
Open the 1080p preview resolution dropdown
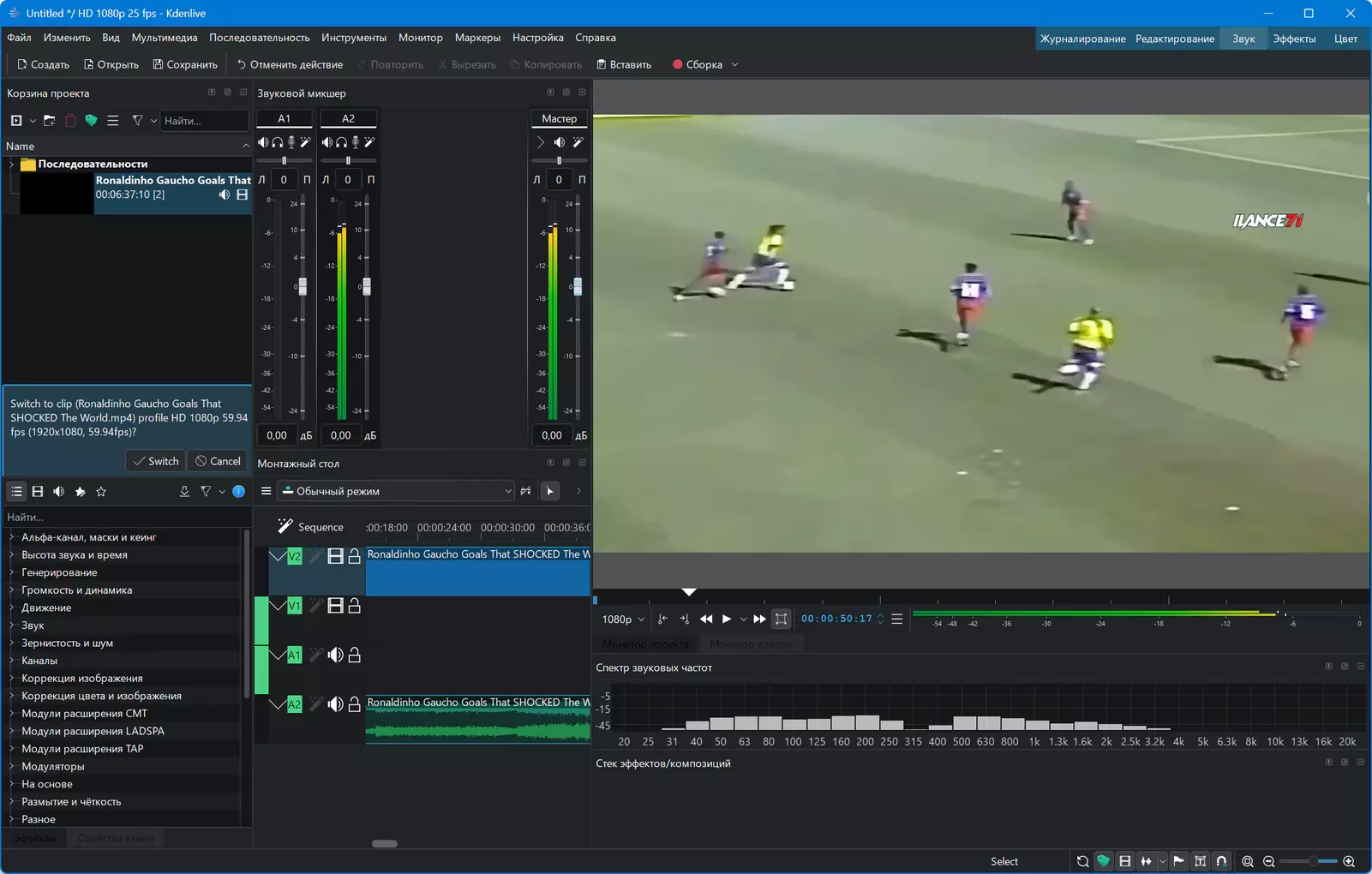tap(623, 619)
